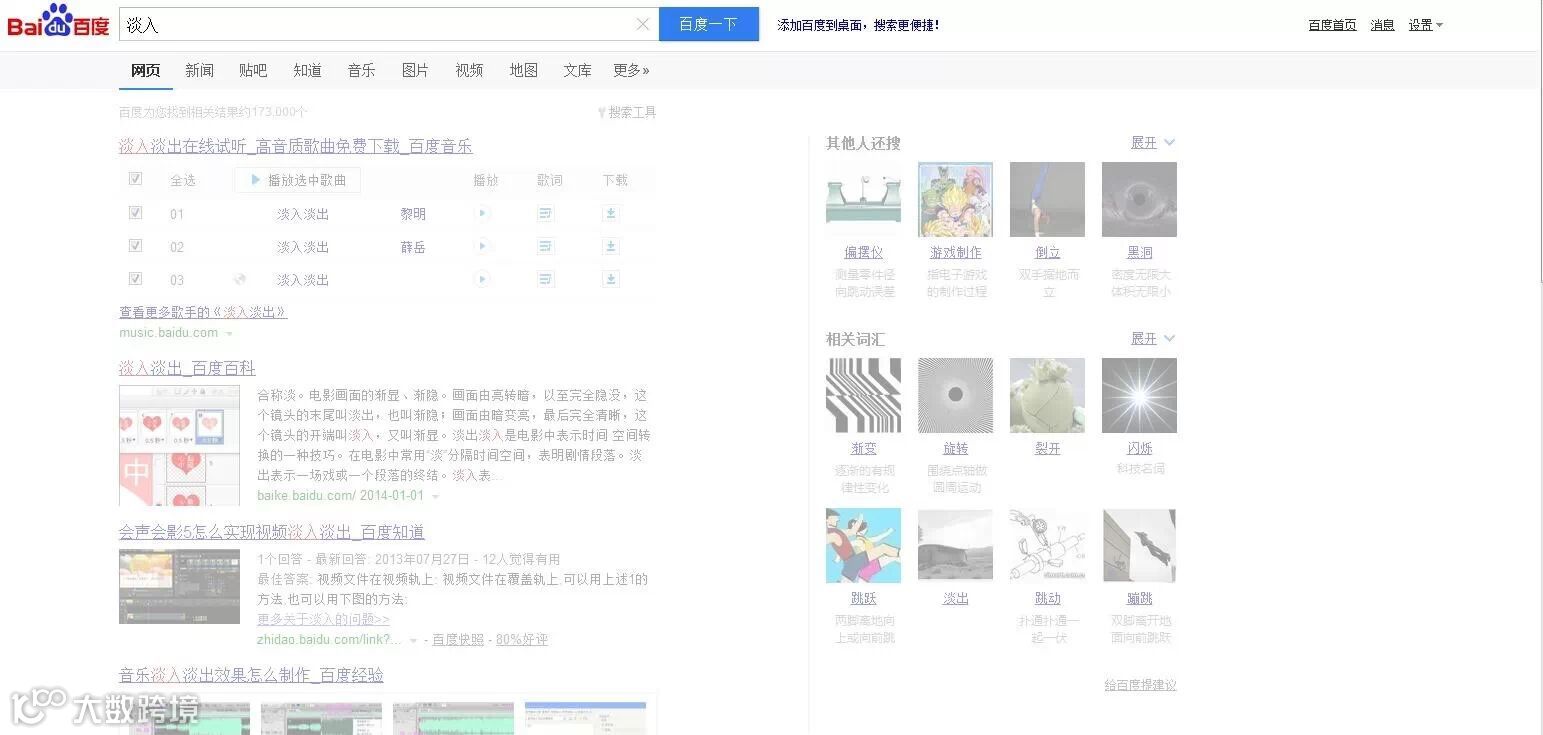Click the 跳跃 thumbnail image
1543x735 pixels.
(863, 545)
